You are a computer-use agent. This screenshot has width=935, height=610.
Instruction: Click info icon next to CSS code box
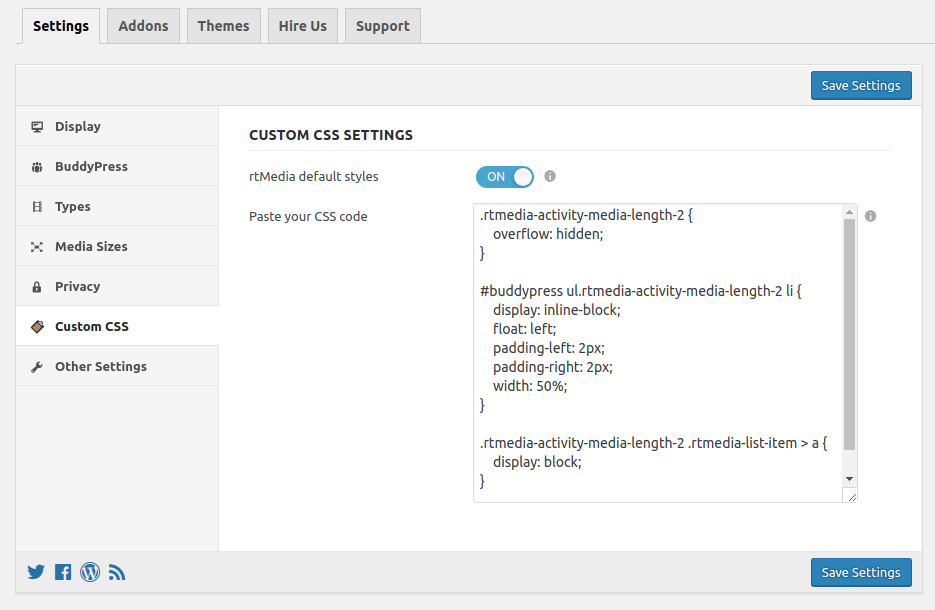click(870, 216)
